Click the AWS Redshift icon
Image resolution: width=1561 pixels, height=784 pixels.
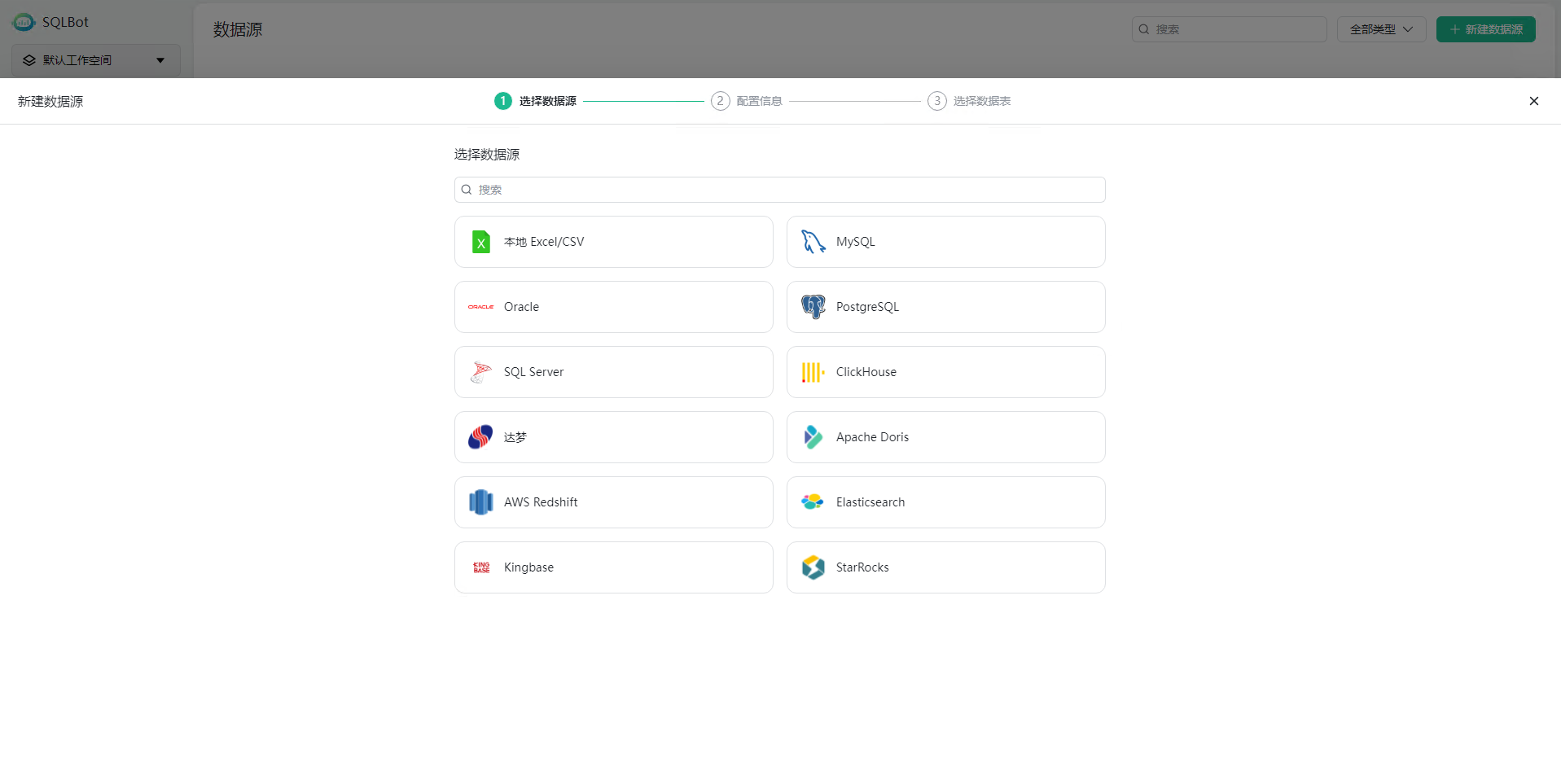480,502
